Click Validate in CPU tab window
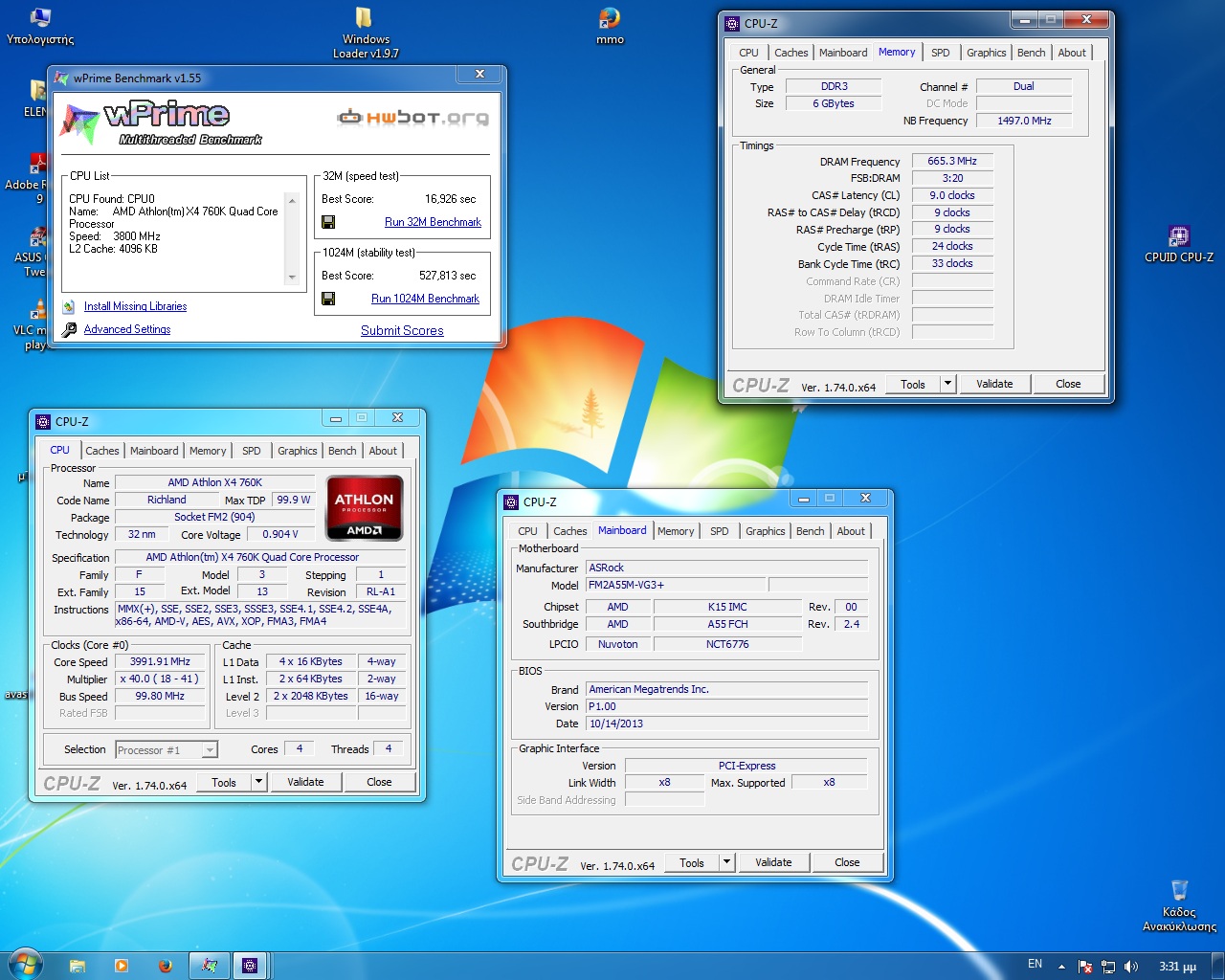Image resolution: width=1225 pixels, height=980 pixels. pyautogui.click(x=305, y=782)
